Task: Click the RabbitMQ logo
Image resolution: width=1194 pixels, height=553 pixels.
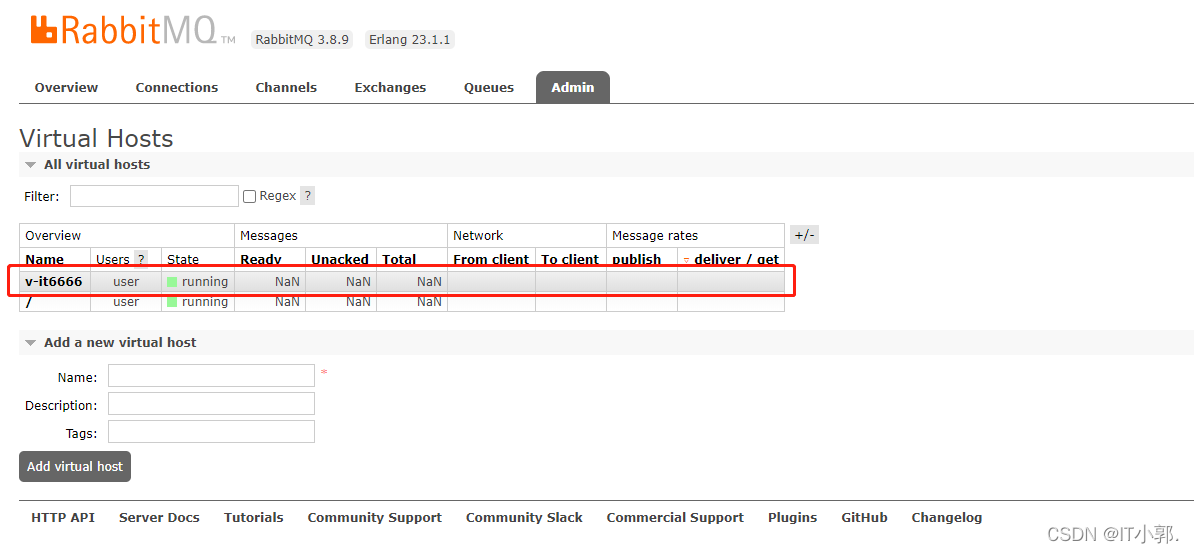Action: coord(133,30)
